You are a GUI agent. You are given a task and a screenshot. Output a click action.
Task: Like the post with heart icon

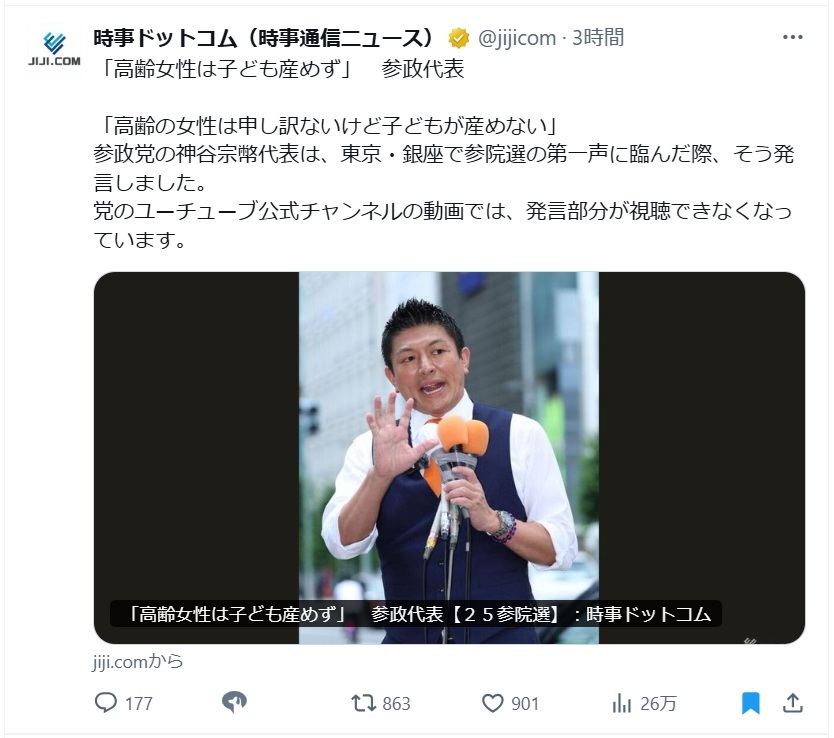coord(493,703)
